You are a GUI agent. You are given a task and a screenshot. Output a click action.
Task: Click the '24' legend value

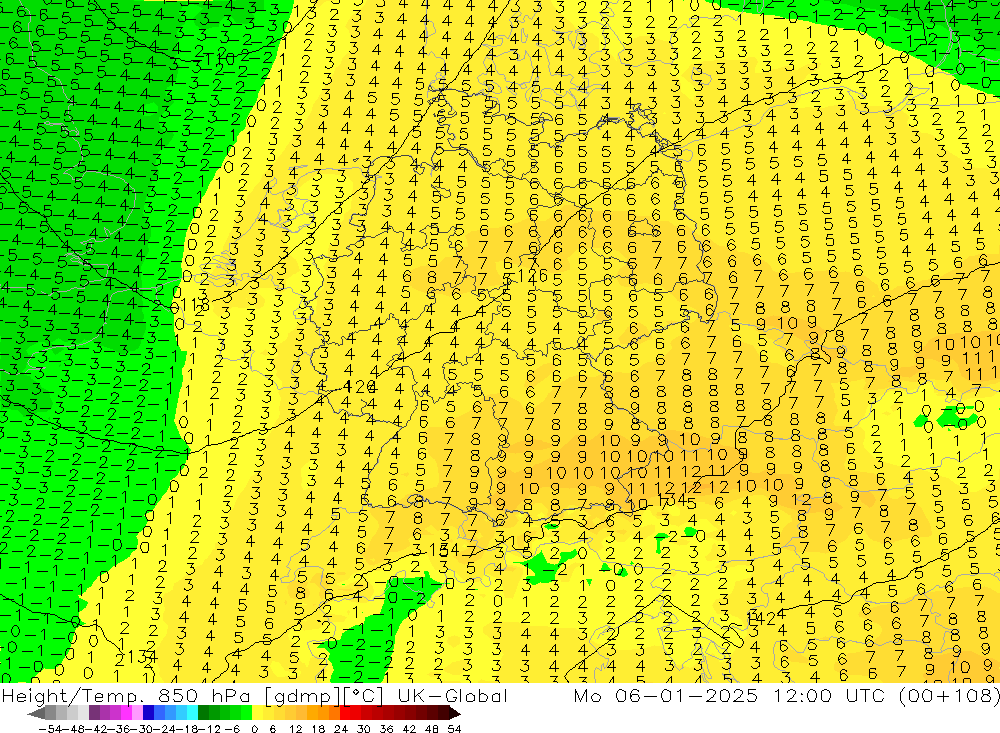click(x=341, y=729)
